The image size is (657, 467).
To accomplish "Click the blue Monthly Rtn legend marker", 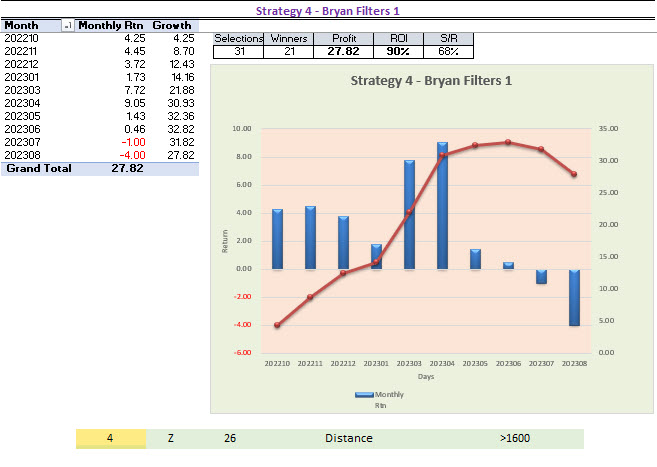I will (364, 396).
